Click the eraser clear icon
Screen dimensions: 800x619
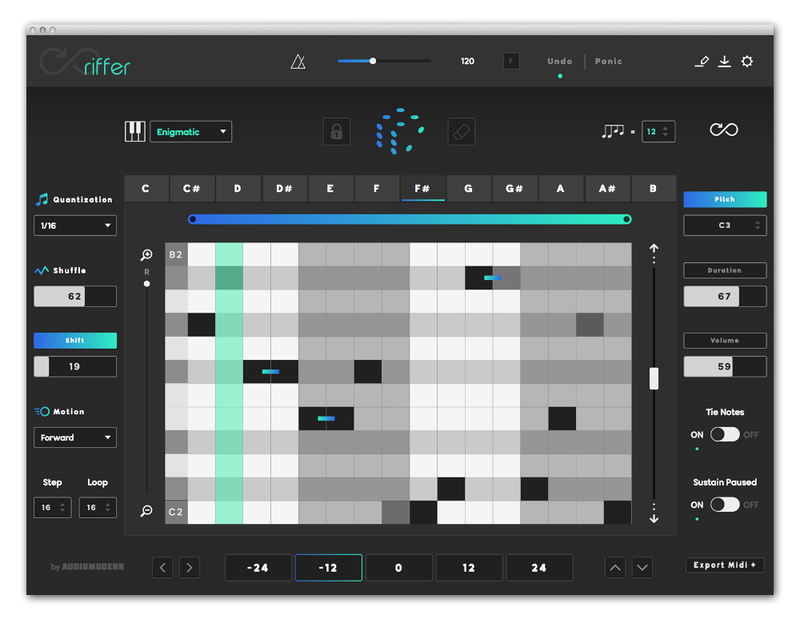pos(461,132)
